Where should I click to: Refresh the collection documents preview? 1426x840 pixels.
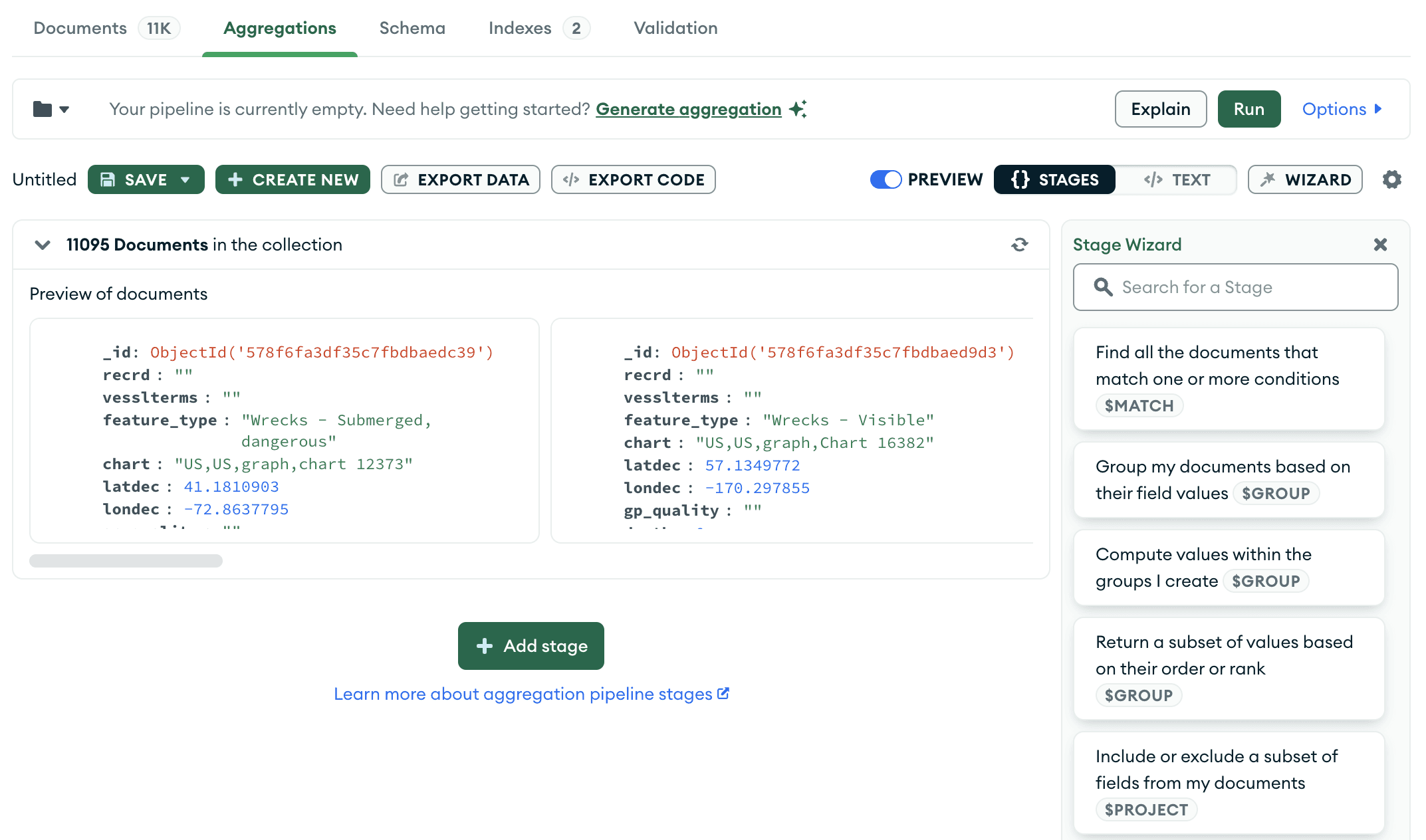coord(1019,245)
